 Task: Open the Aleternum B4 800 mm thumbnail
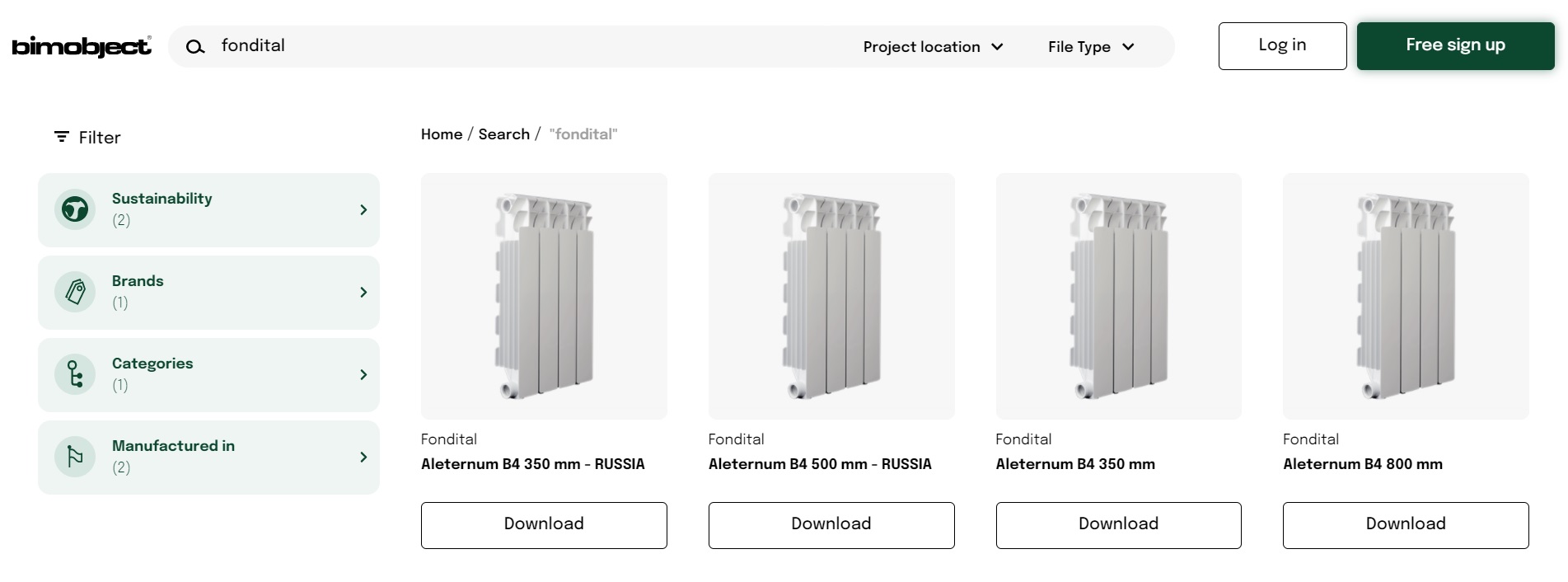(1406, 296)
